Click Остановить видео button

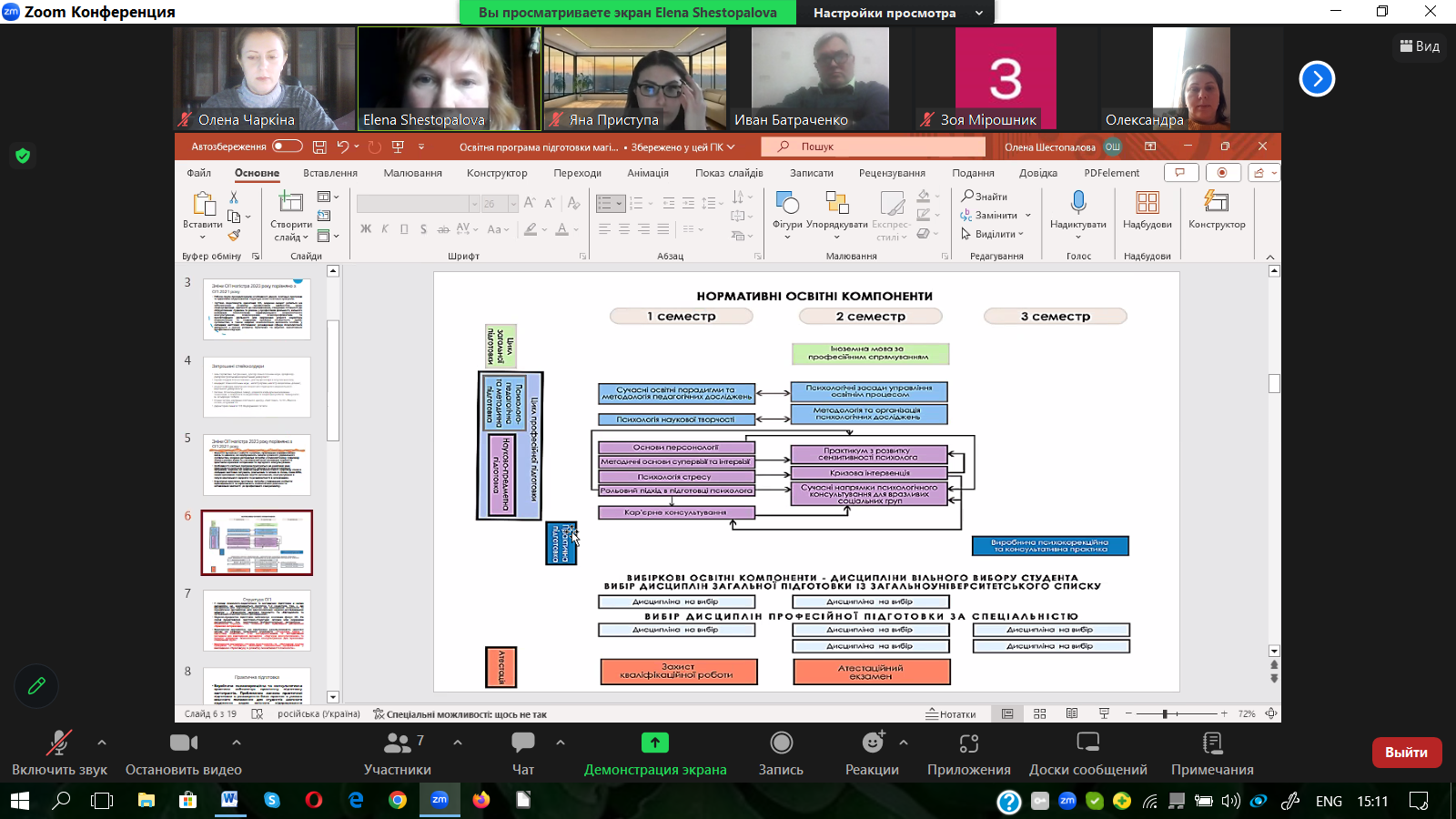(x=184, y=753)
